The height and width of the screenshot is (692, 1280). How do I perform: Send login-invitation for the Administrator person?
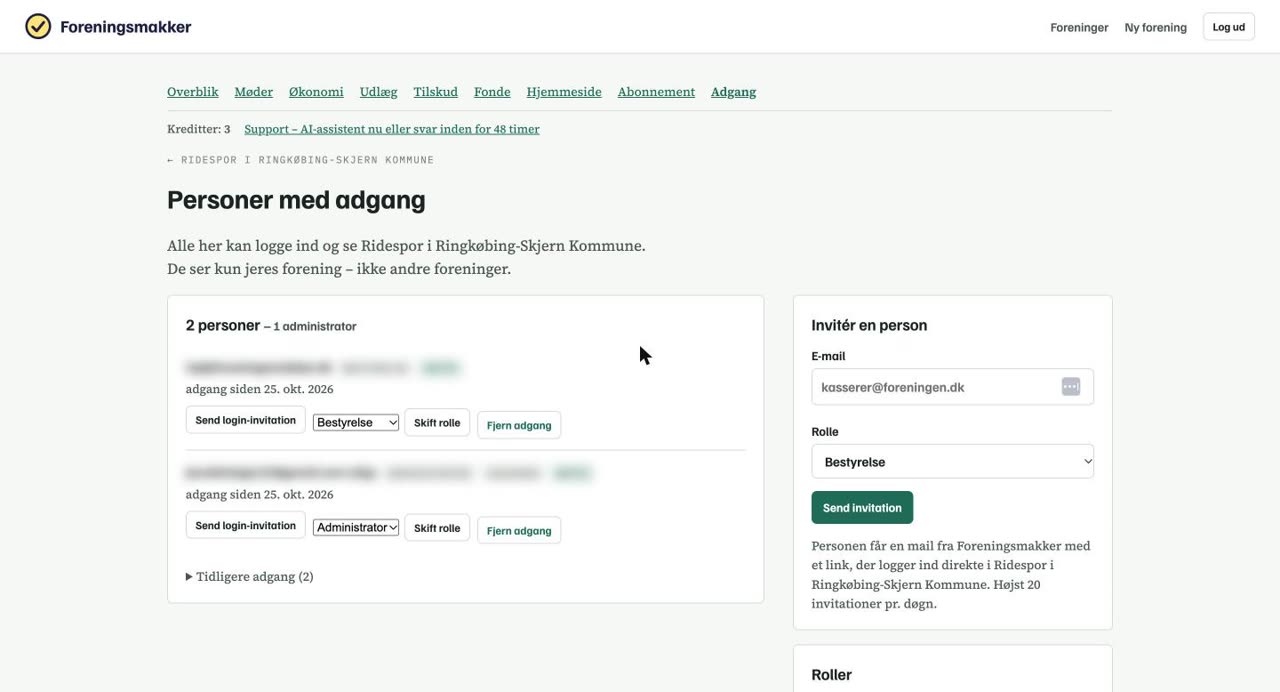coord(246,525)
